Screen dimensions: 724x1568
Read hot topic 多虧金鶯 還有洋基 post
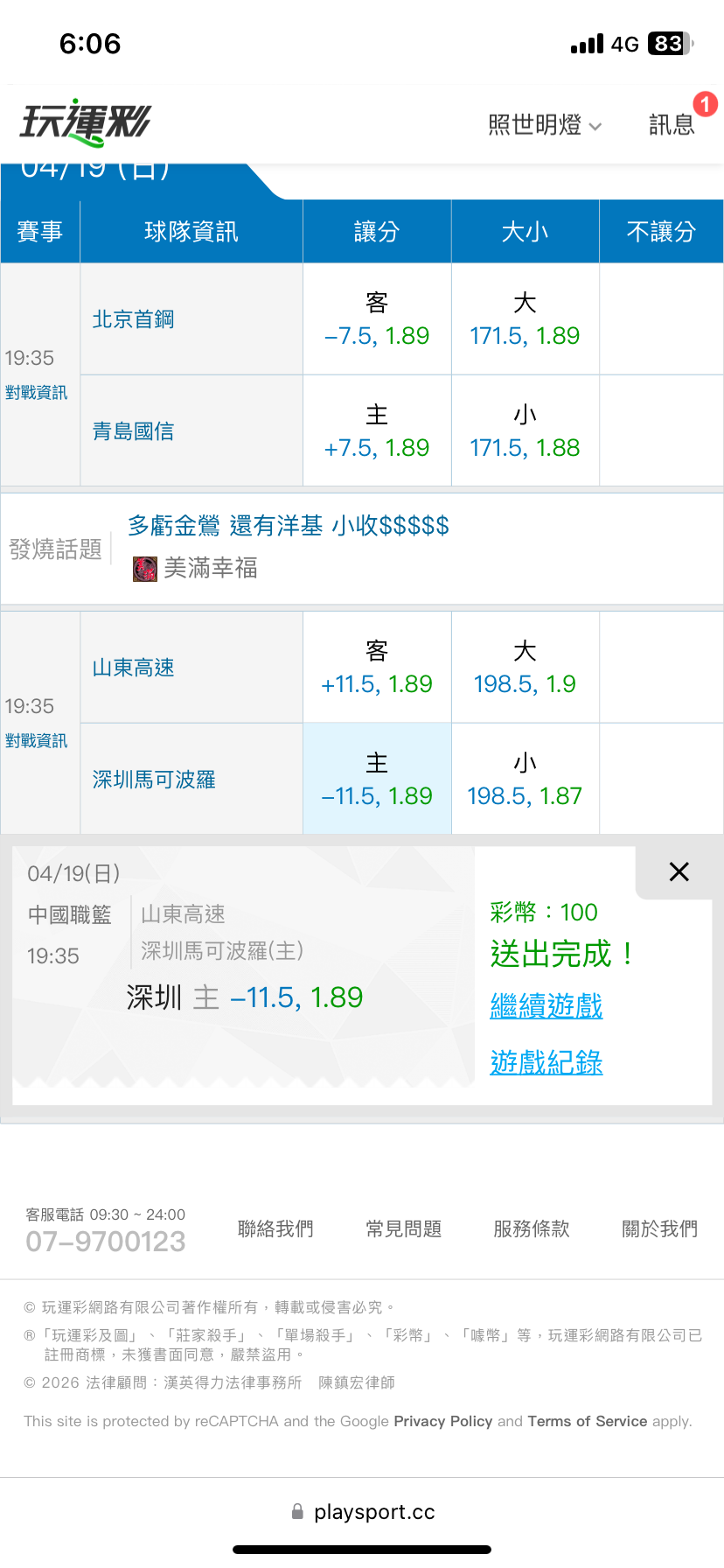[289, 526]
